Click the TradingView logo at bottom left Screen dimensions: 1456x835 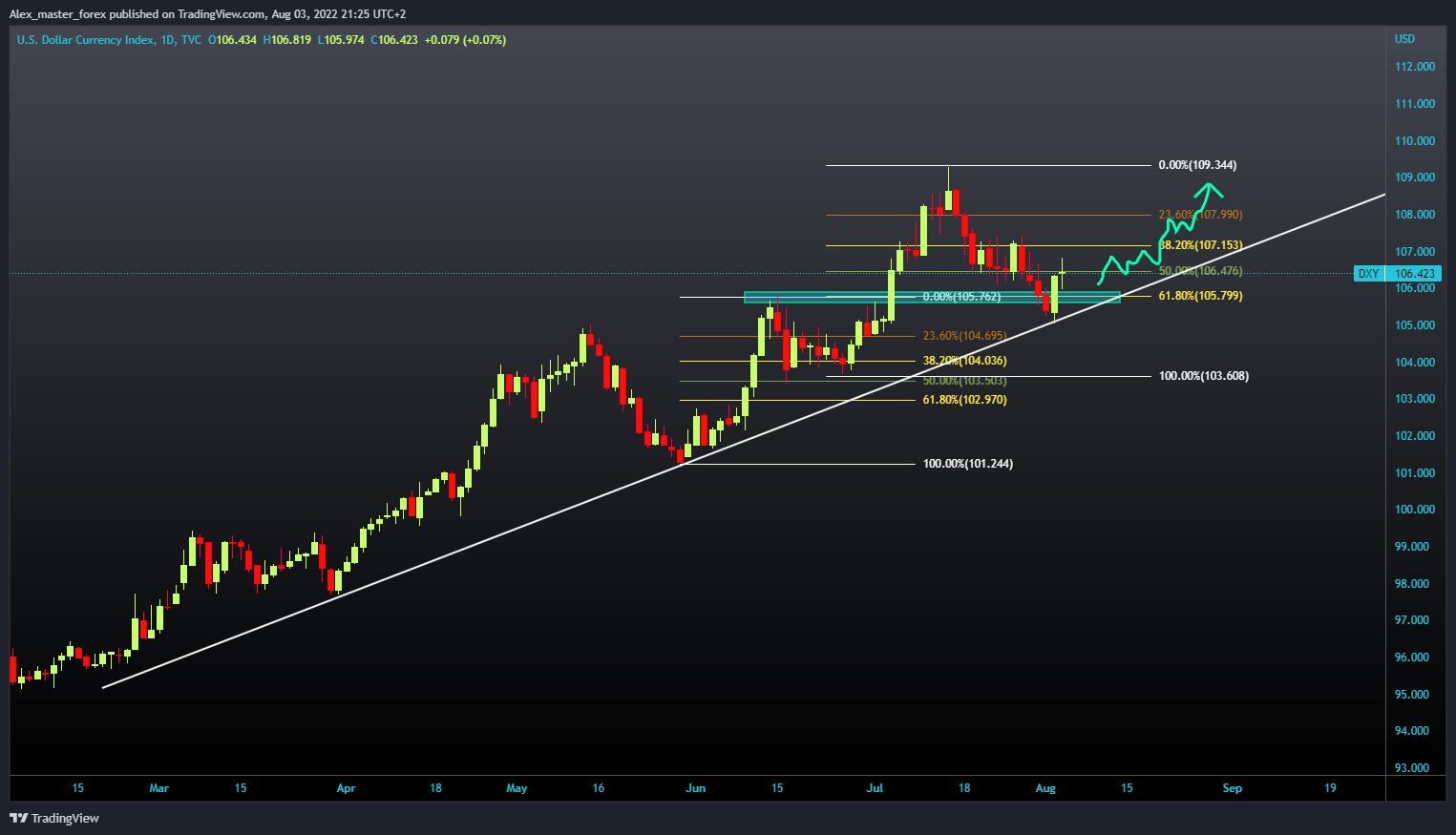pyautogui.click(x=54, y=818)
